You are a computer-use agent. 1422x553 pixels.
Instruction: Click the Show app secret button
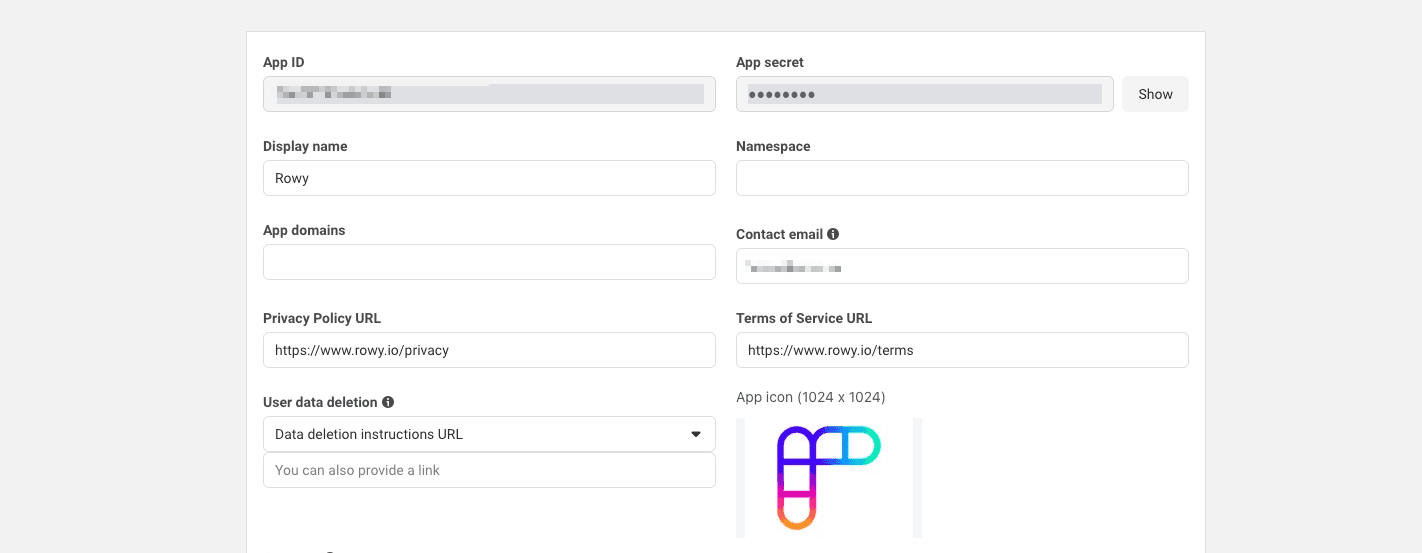pos(1155,94)
